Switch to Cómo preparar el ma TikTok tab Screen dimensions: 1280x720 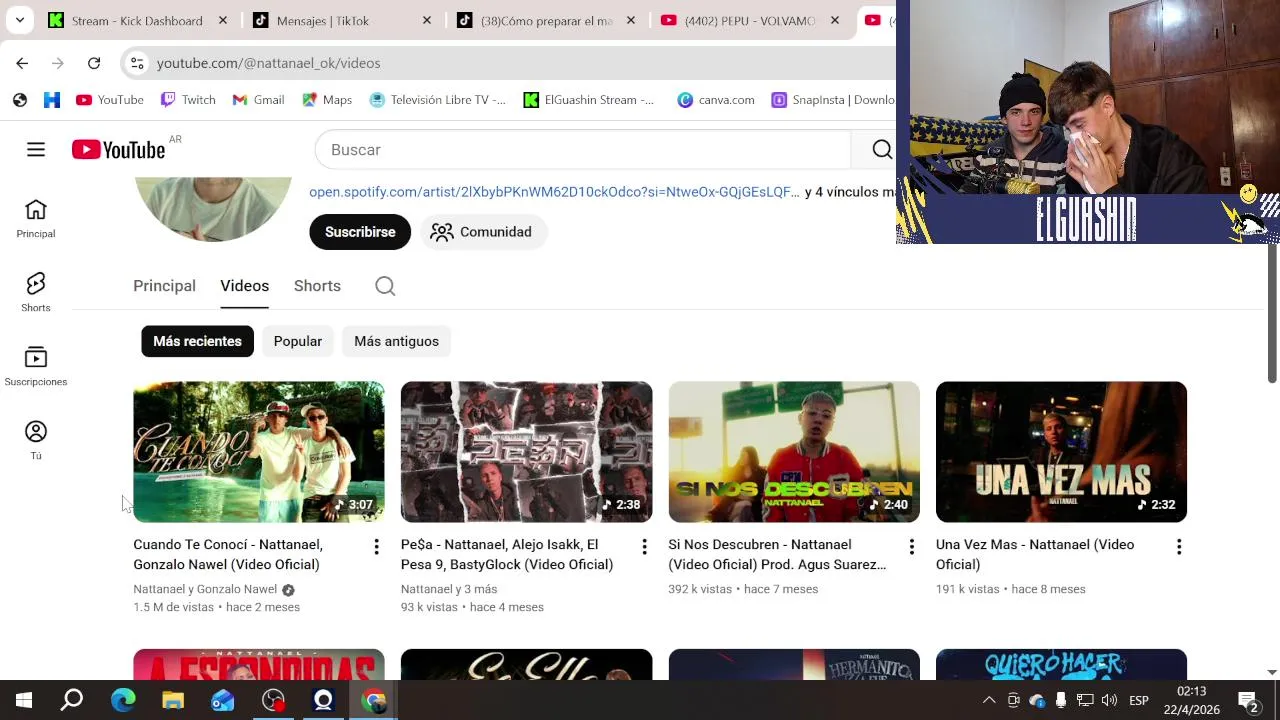pyautogui.click(x=546, y=20)
